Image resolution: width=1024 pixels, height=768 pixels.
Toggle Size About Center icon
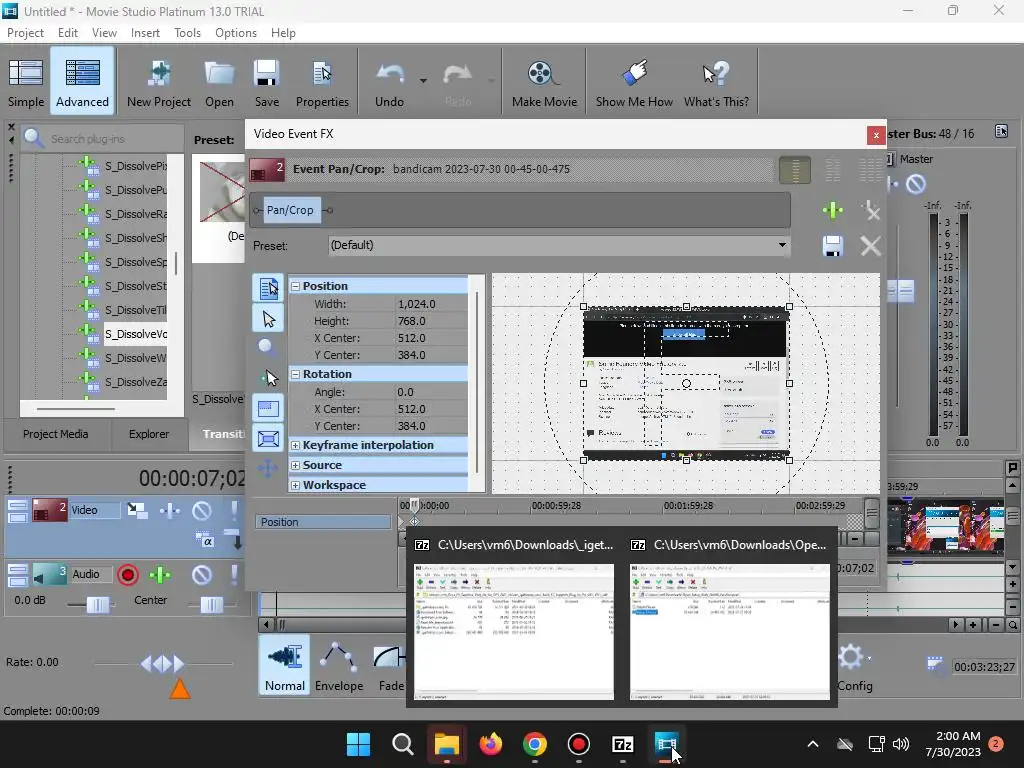[x=268, y=439]
